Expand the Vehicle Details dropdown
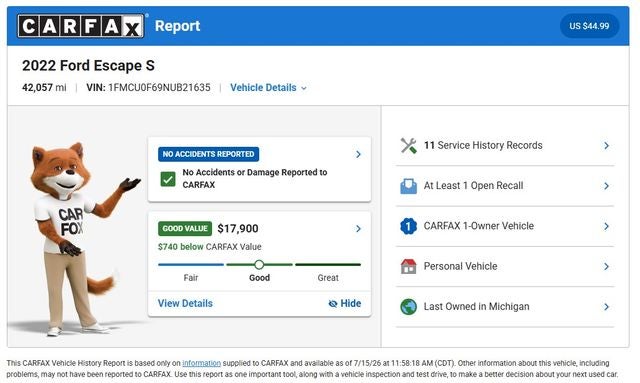Image resolution: width=640 pixels, height=383 pixels. tap(268, 88)
